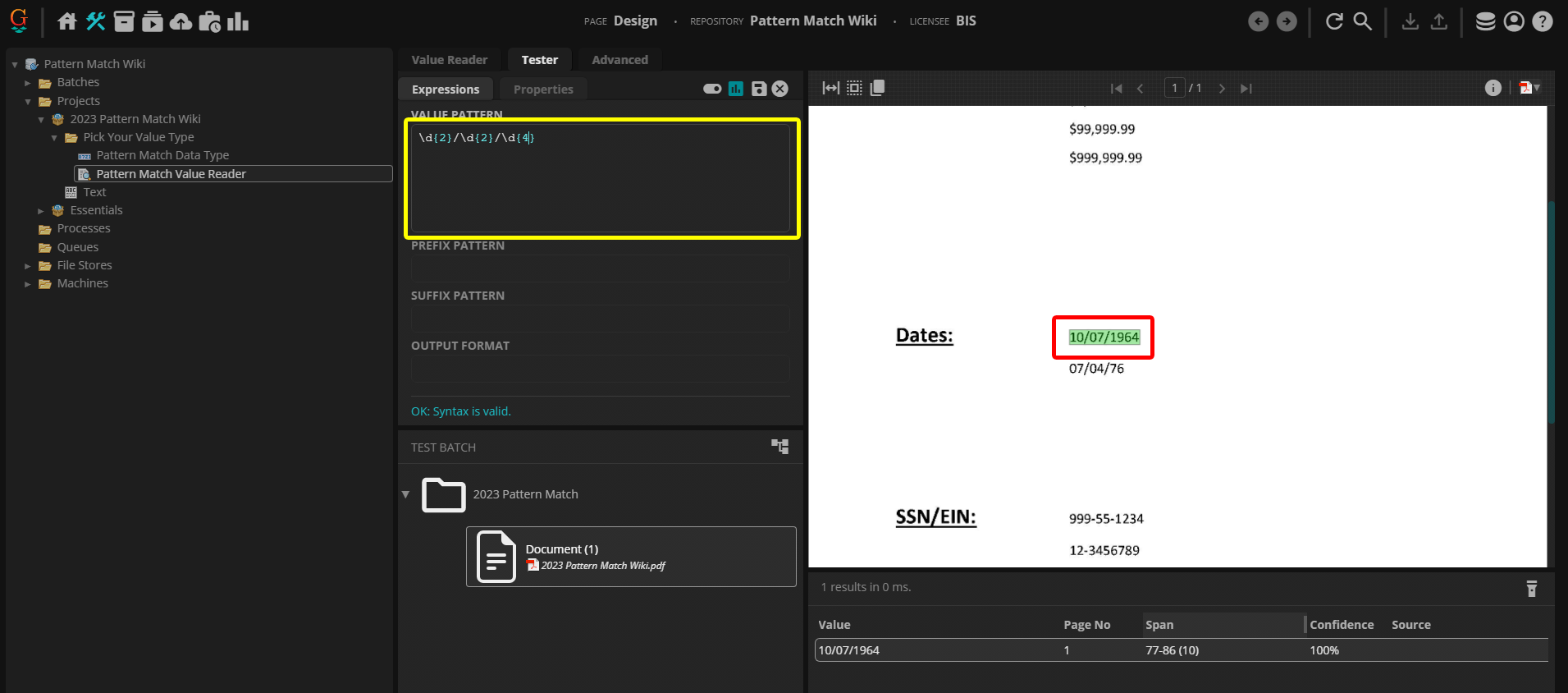
Task: Expand the Machines tree node
Action: coord(28,284)
